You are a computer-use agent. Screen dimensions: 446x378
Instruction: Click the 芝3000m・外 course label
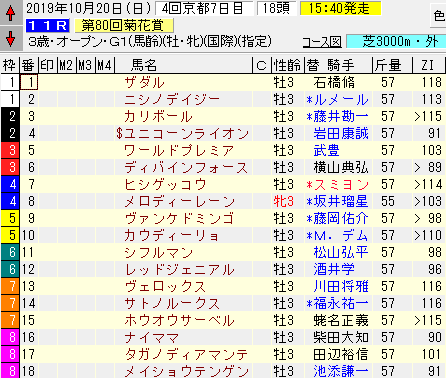tap(396, 42)
